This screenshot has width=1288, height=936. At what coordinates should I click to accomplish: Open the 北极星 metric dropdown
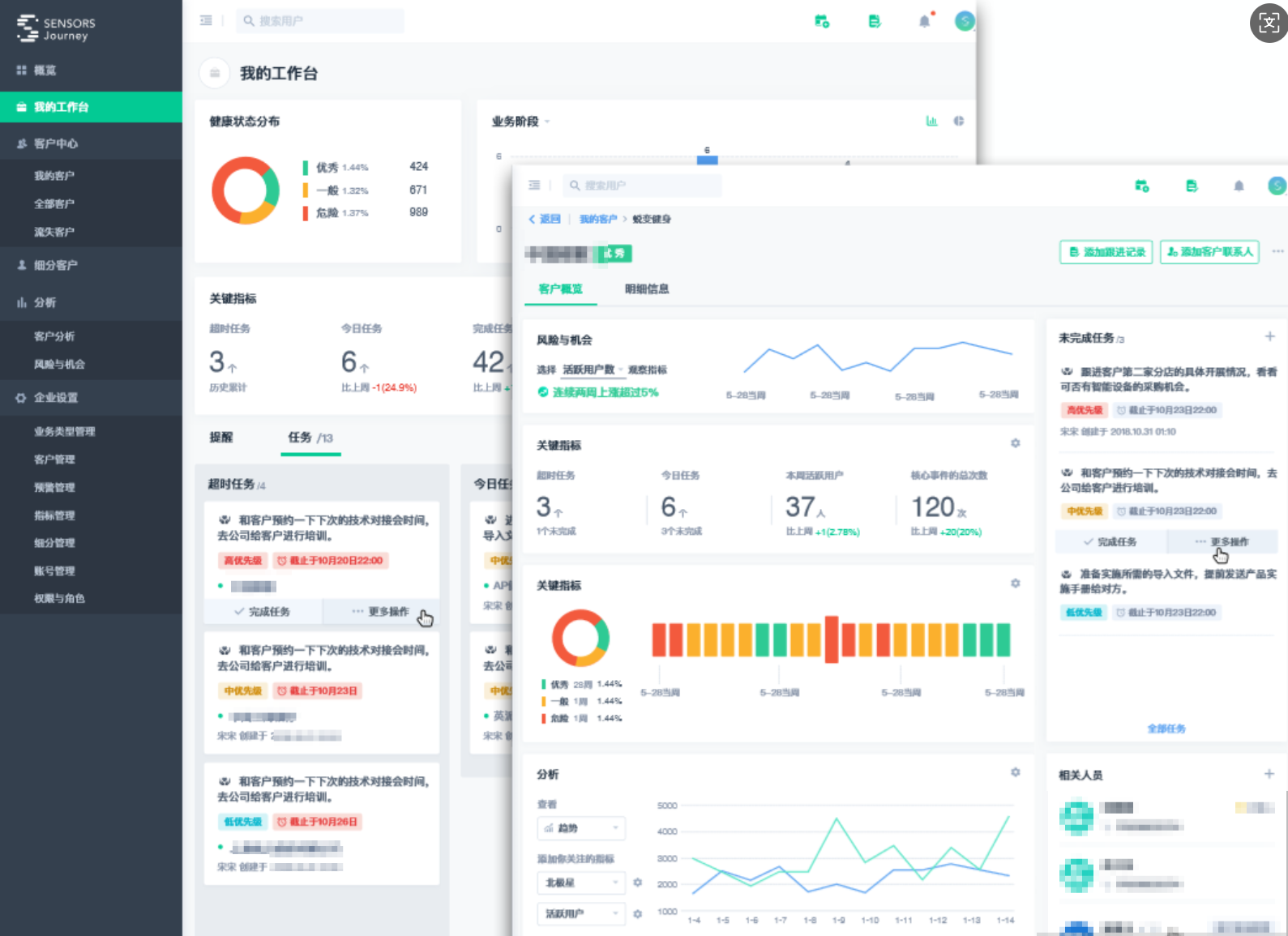point(581,883)
